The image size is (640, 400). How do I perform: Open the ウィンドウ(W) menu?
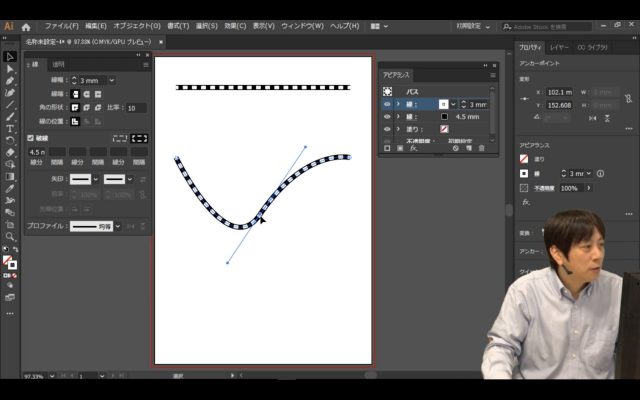(x=302, y=26)
